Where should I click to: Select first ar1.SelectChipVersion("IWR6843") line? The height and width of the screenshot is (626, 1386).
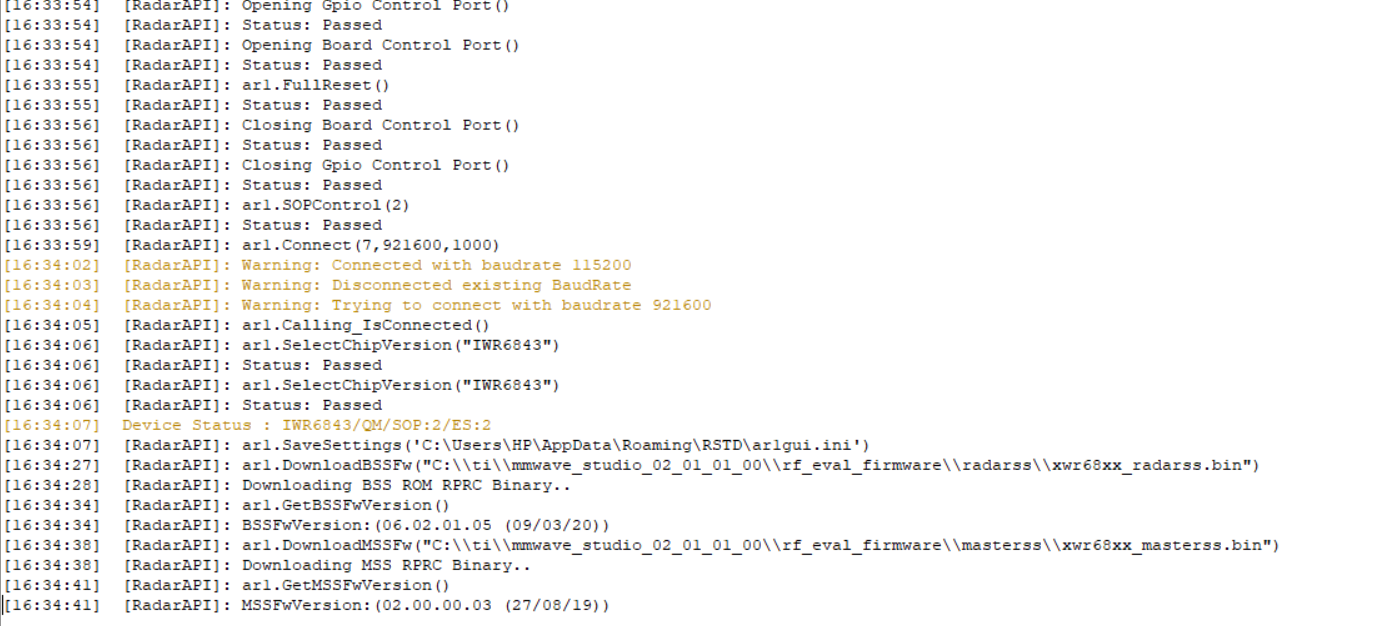click(282, 345)
